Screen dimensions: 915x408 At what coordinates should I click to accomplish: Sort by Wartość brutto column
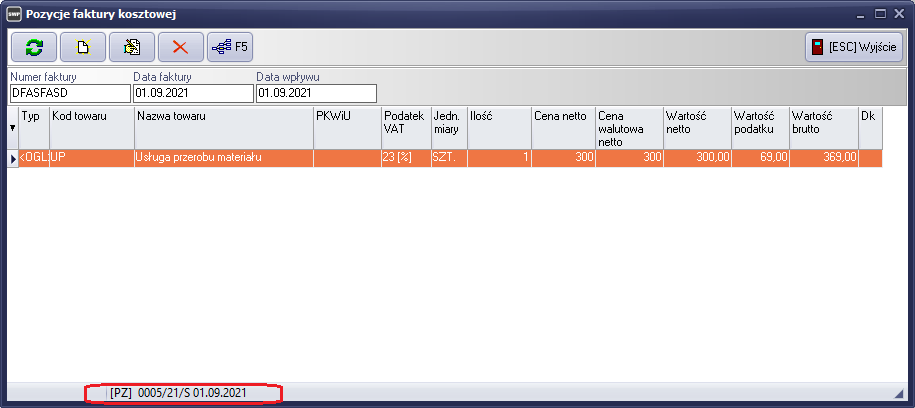click(x=823, y=123)
